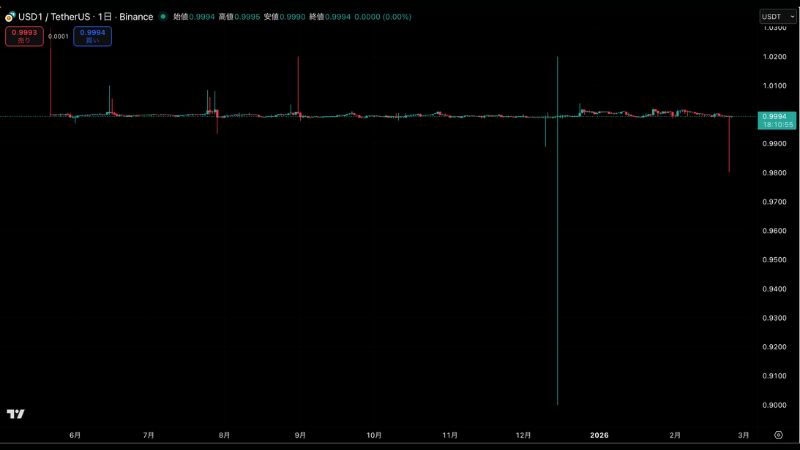
Task: Click the 12月 time axis label
Action: pyautogui.click(x=523, y=435)
